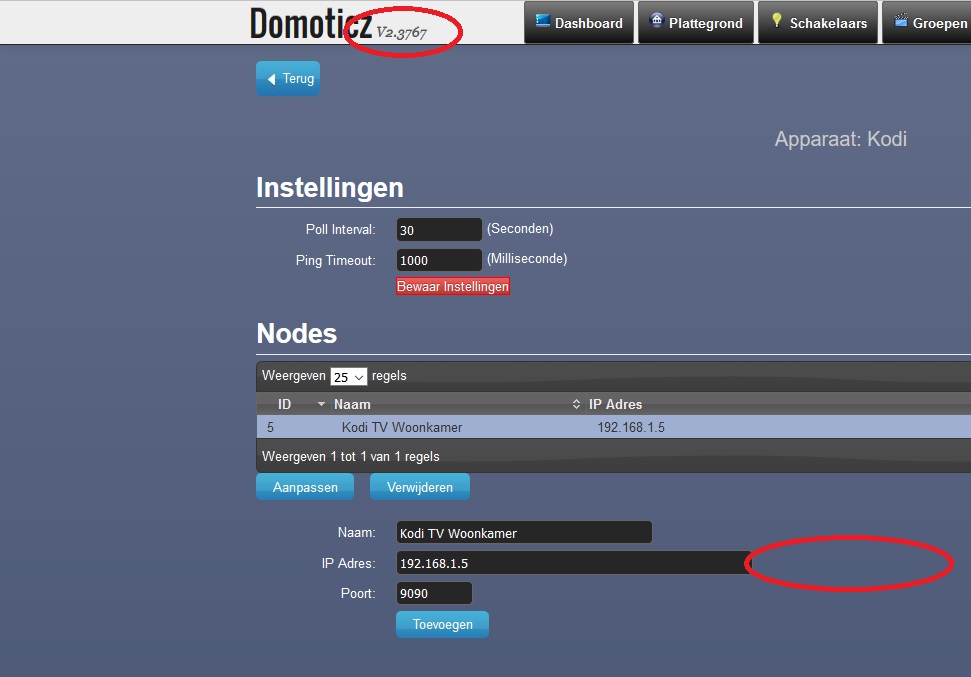Image resolution: width=971 pixels, height=677 pixels.
Task: Go to the Groepen tab
Action: pyautogui.click(x=927, y=22)
